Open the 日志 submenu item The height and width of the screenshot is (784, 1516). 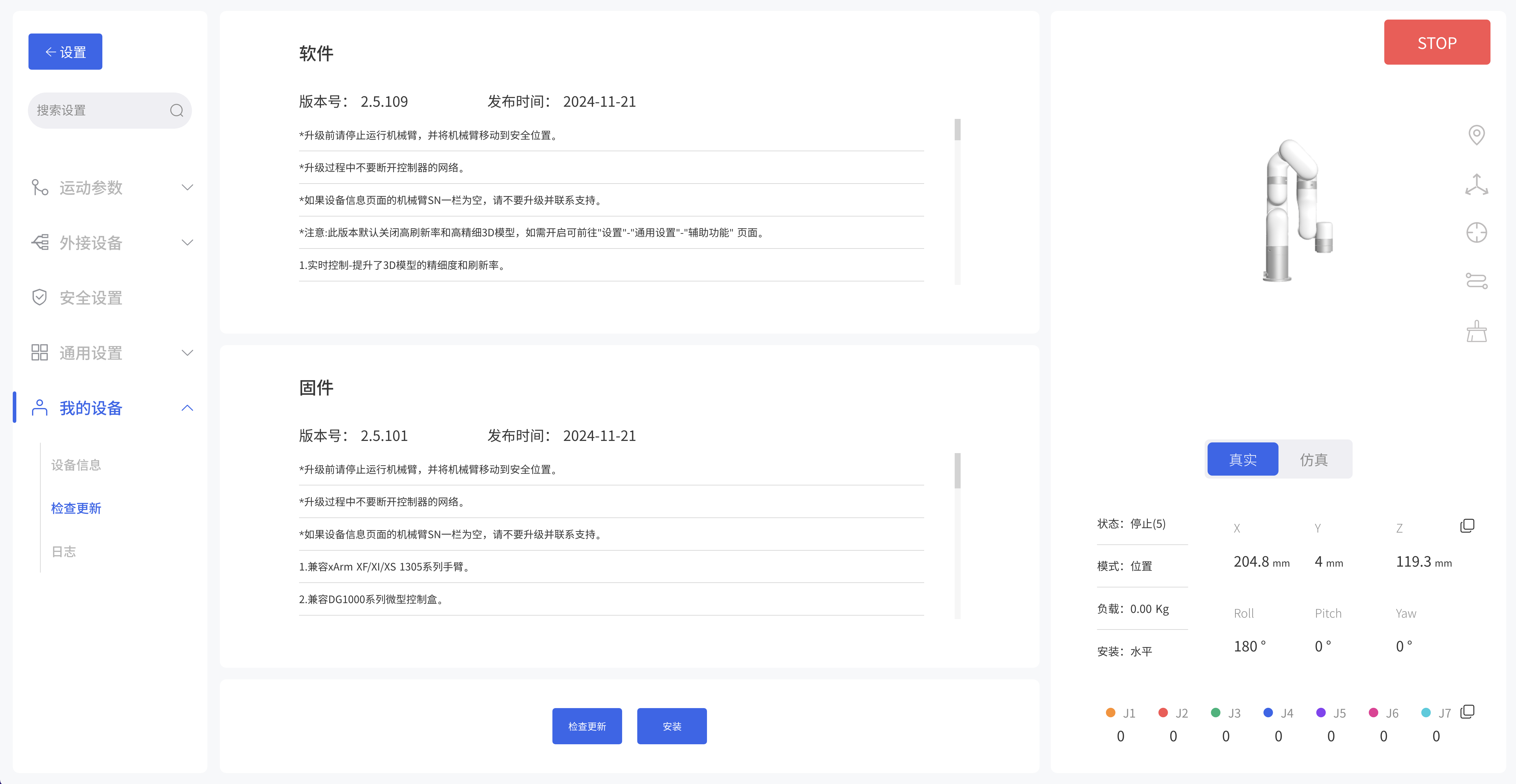(63, 551)
